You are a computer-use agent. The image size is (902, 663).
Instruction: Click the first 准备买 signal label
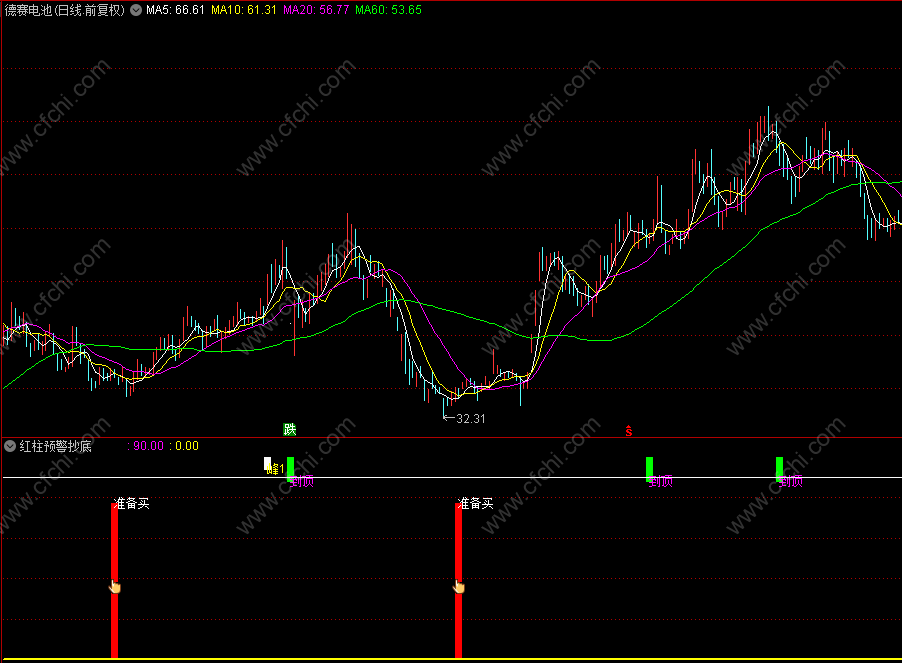[132, 504]
